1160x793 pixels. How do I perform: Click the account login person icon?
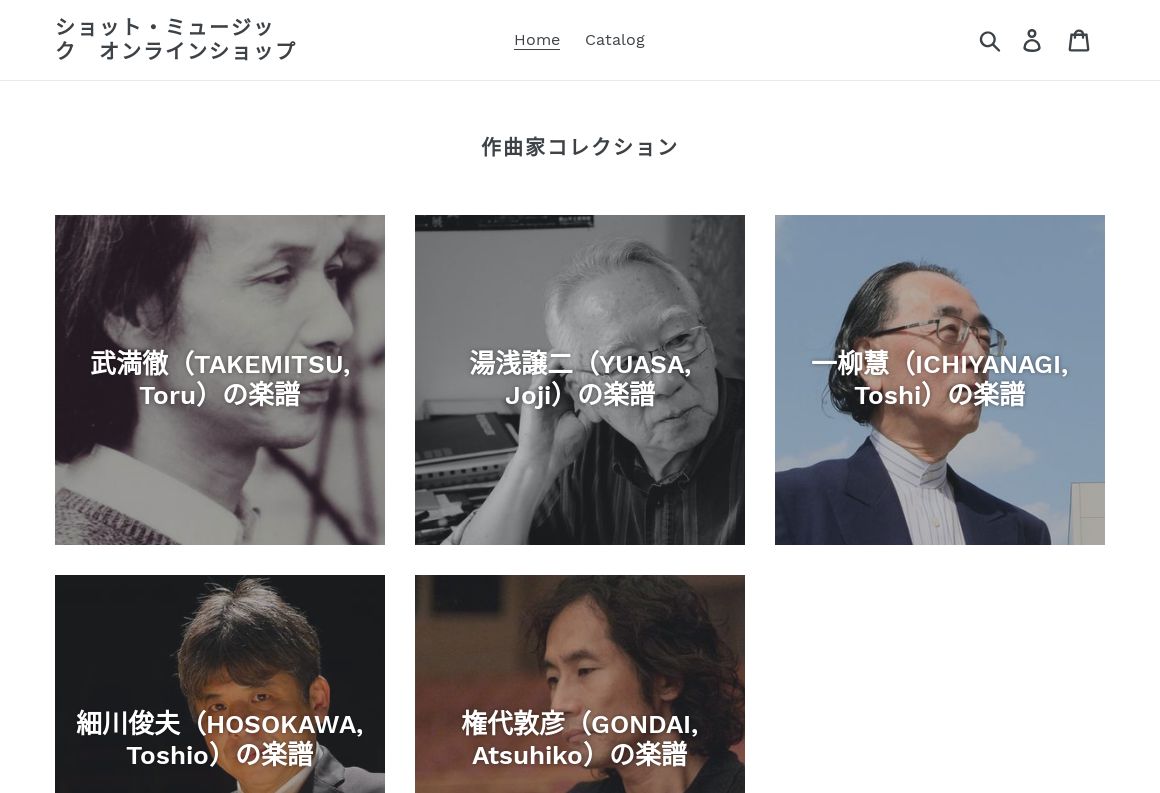pyautogui.click(x=1032, y=41)
